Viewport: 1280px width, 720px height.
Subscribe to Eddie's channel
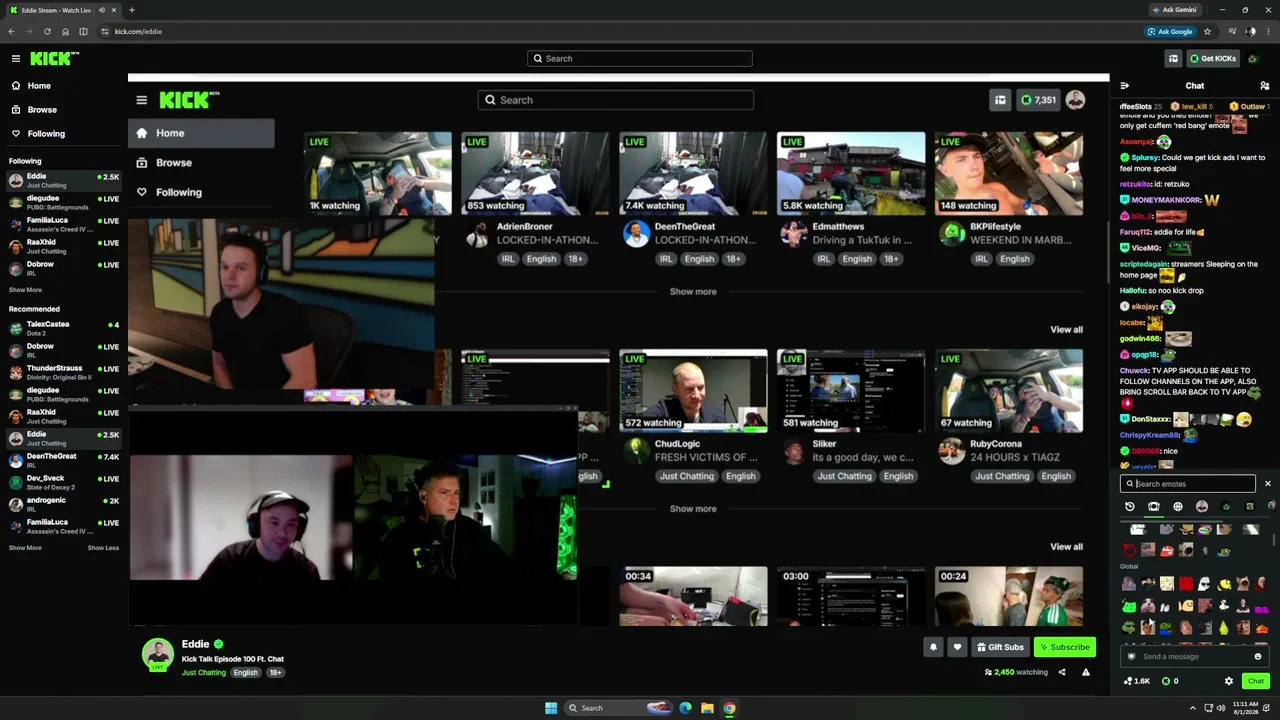1065,647
